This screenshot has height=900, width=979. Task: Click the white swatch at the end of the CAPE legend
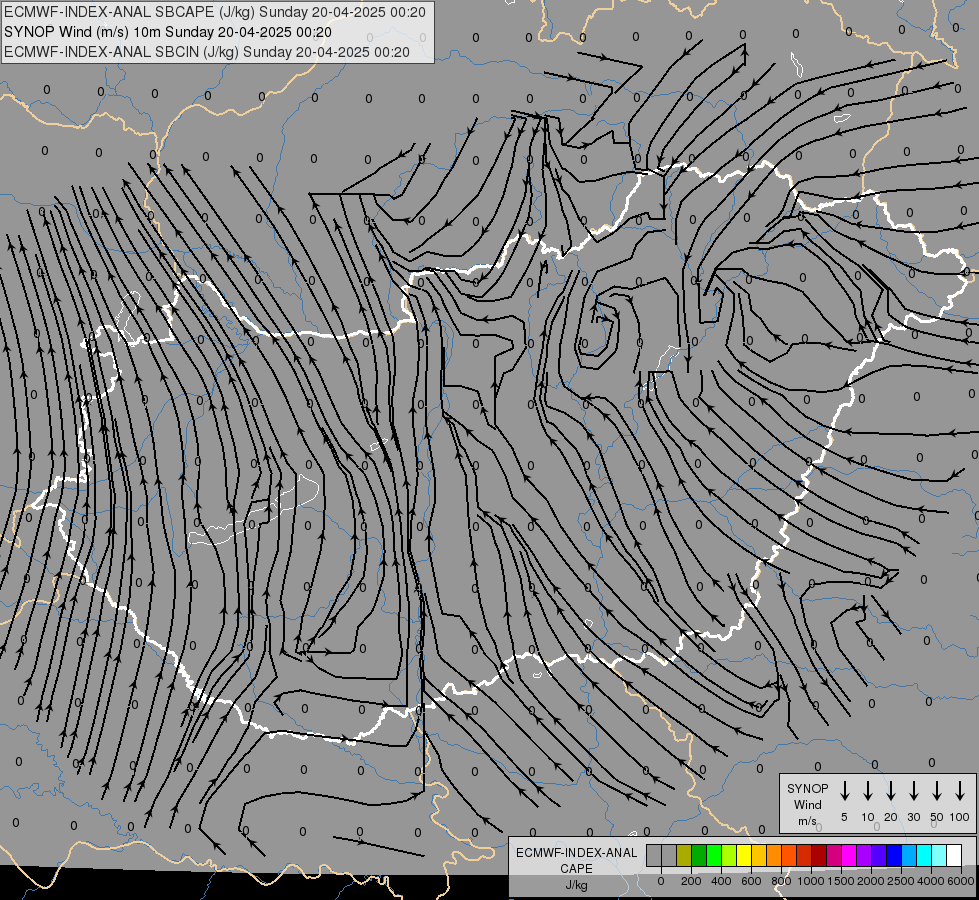(x=955, y=855)
